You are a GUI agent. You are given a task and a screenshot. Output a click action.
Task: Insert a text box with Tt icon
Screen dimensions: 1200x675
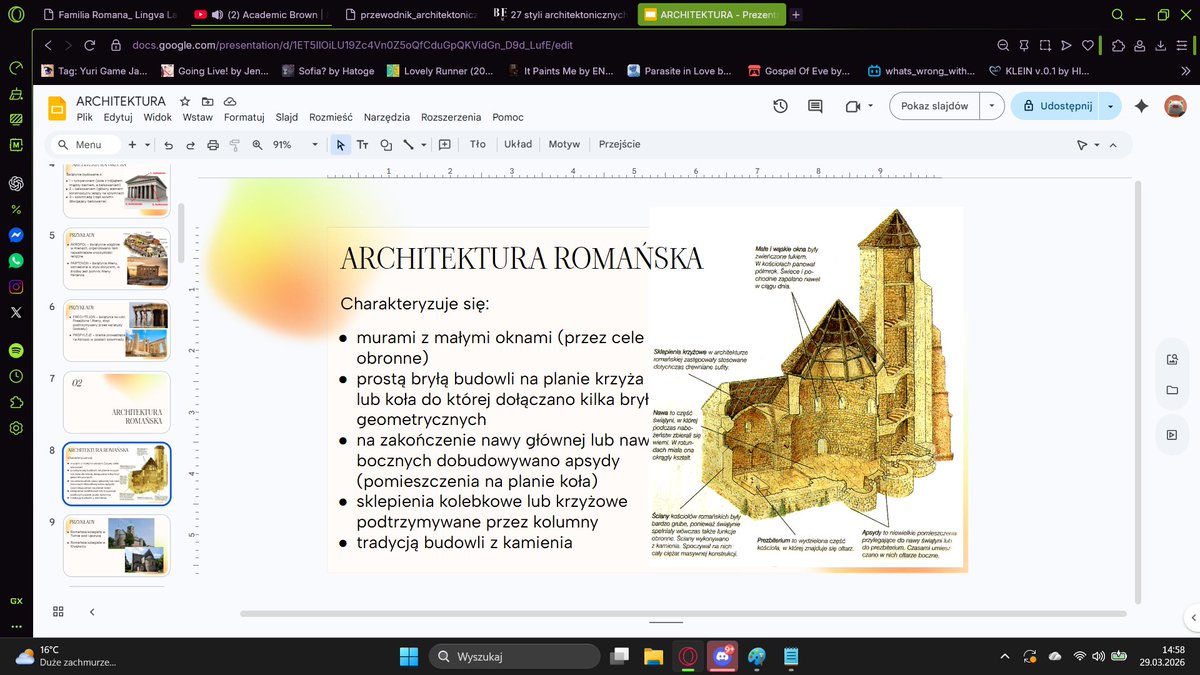coord(363,145)
